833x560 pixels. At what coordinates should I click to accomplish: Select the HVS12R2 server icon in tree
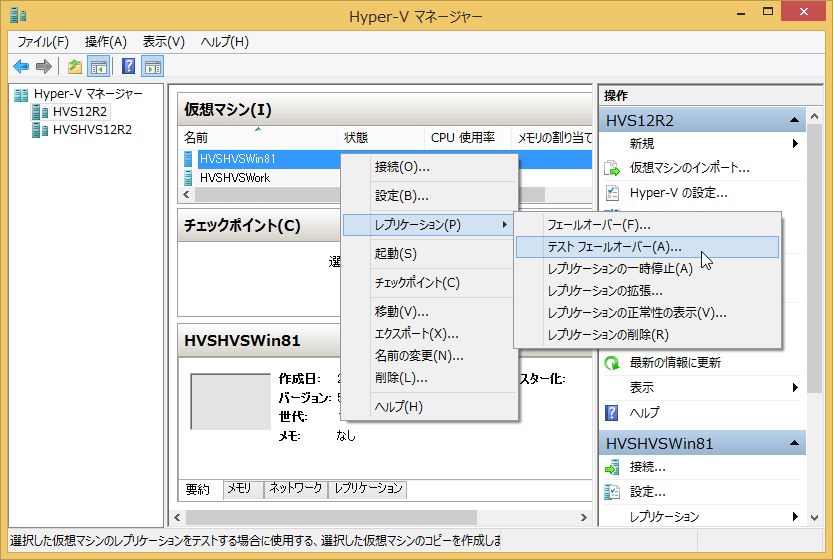tap(40, 112)
